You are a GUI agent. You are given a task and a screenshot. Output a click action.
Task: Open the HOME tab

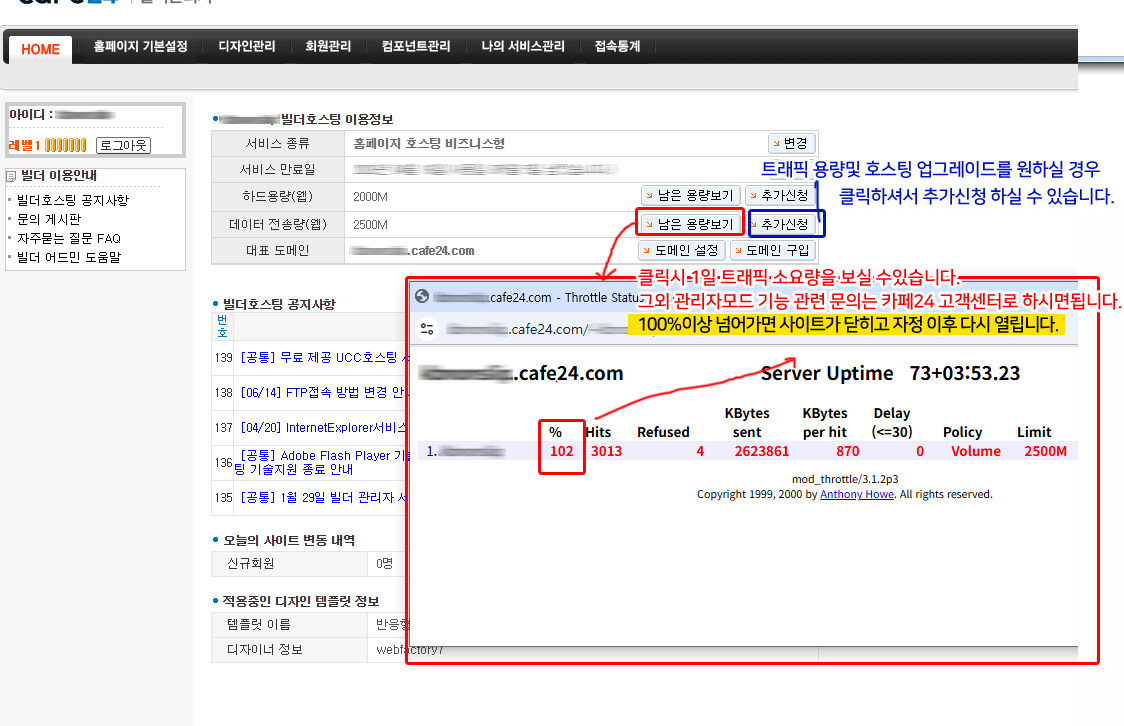(x=40, y=49)
